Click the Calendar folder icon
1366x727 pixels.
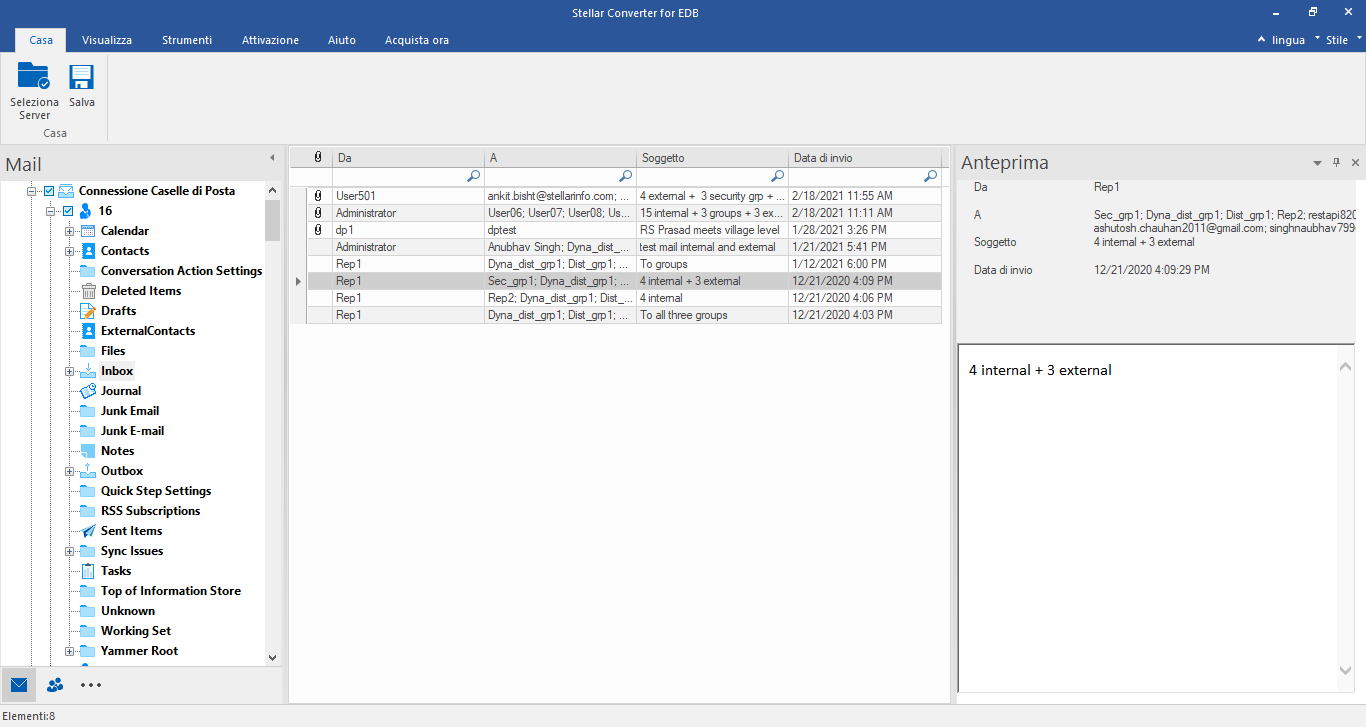(x=88, y=231)
